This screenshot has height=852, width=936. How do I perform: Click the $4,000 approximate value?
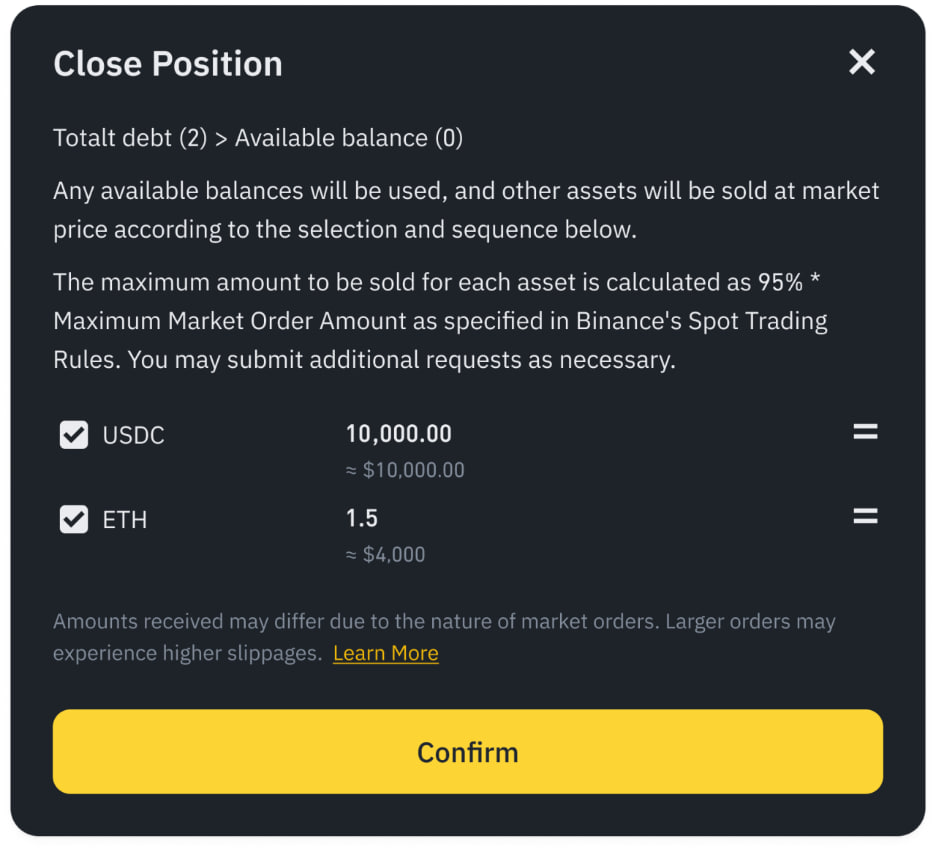tap(386, 554)
